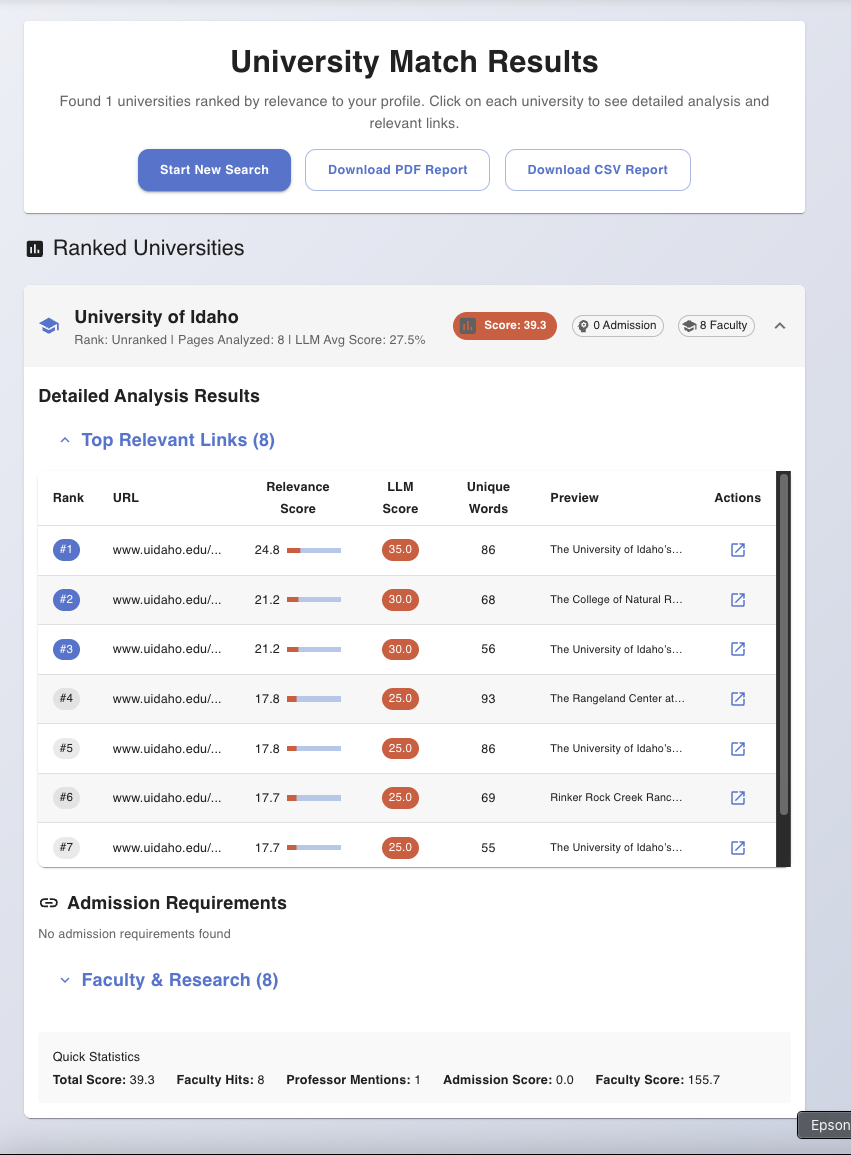Click the #6 rank badge
This screenshot has height=1155, width=851.
pyautogui.click(x=66, y=798)
